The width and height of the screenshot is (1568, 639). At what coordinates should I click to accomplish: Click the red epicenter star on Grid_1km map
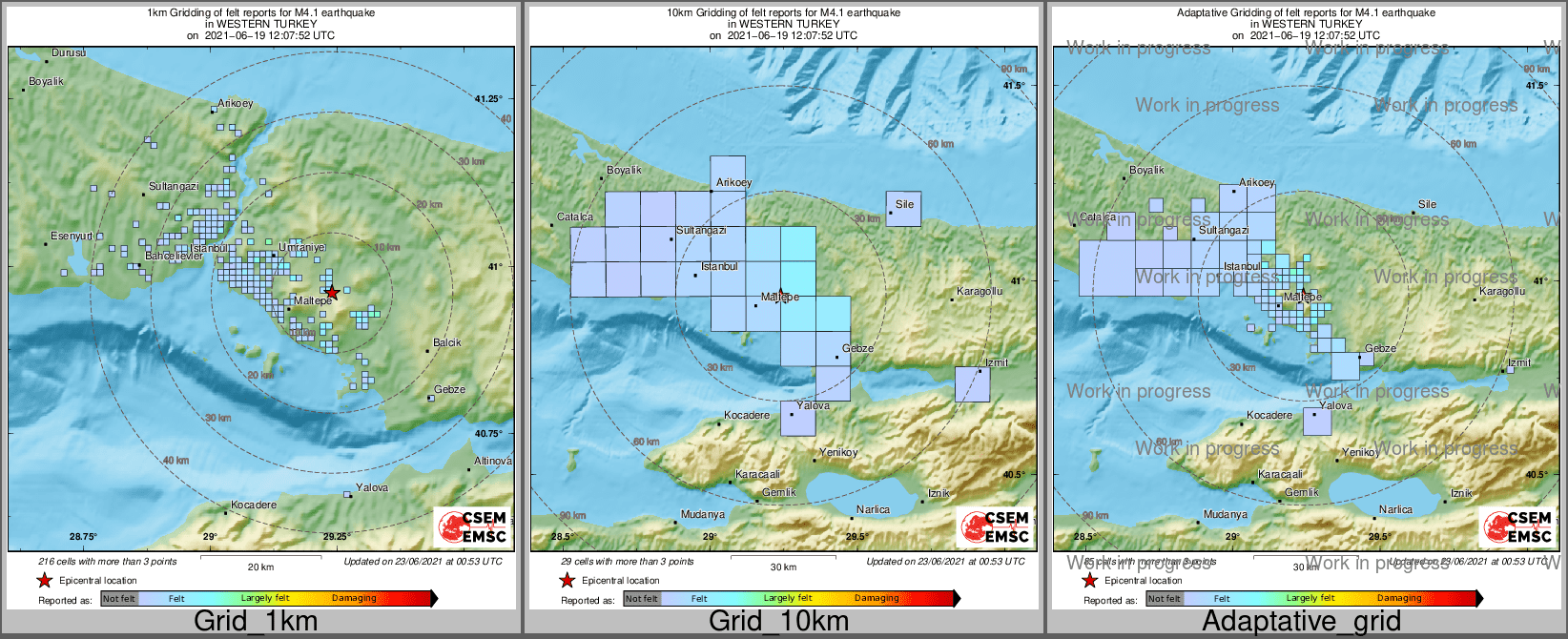[x=331, y=292]
